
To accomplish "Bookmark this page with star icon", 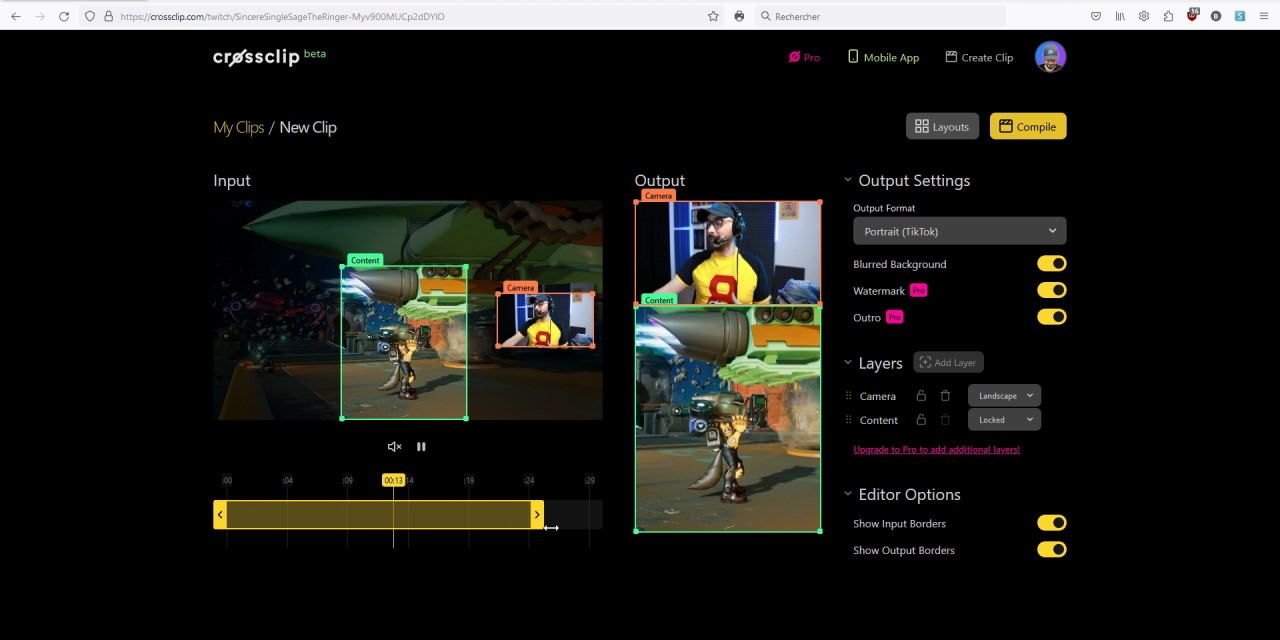I will [713, 16].
